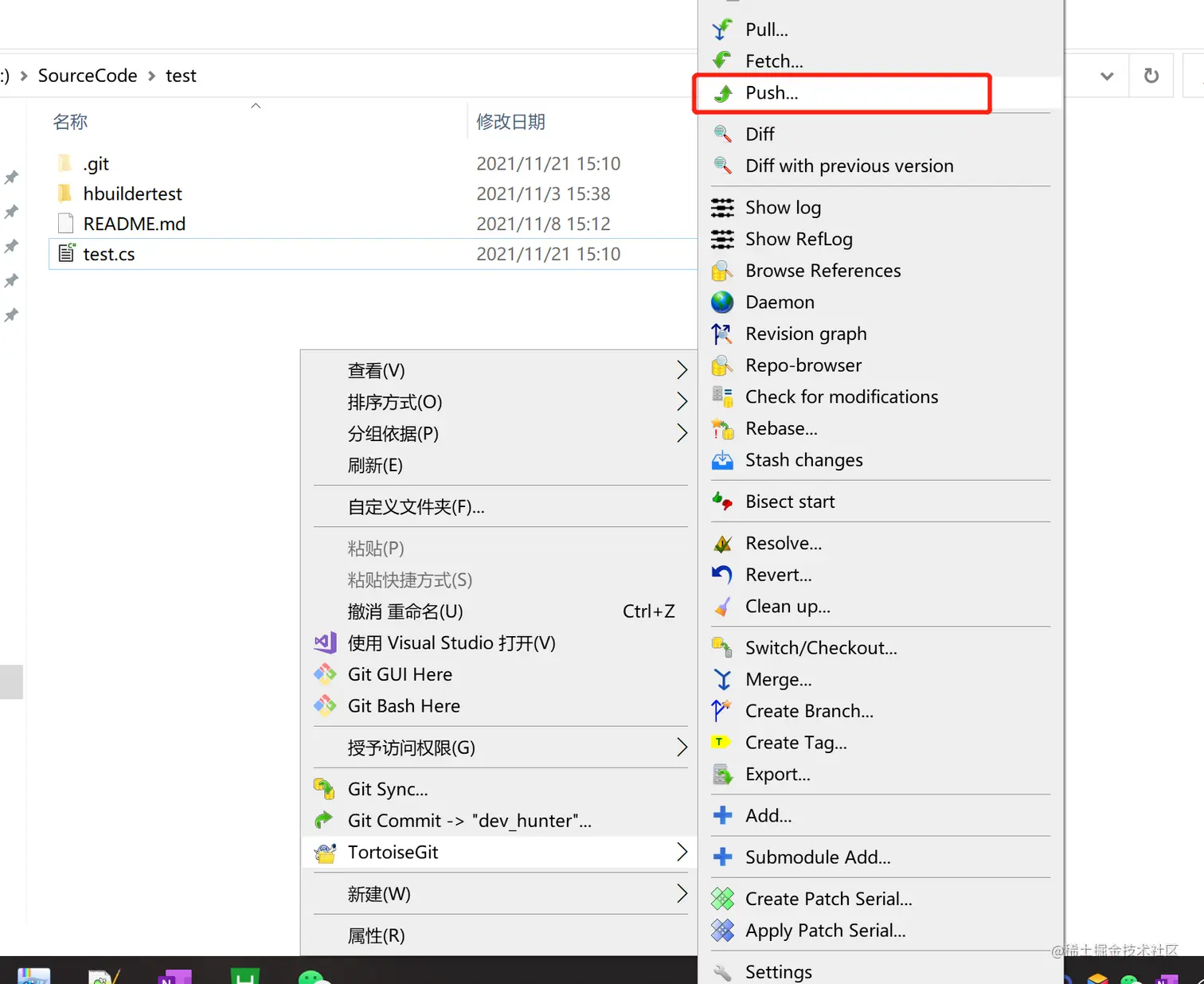
Task: Click the green H app taskbar icon
Action: [x=245, y=976]
